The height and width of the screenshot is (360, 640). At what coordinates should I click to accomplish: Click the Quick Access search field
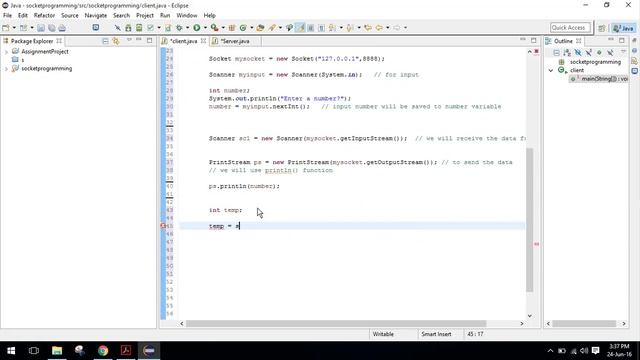[x=570, y=28]
